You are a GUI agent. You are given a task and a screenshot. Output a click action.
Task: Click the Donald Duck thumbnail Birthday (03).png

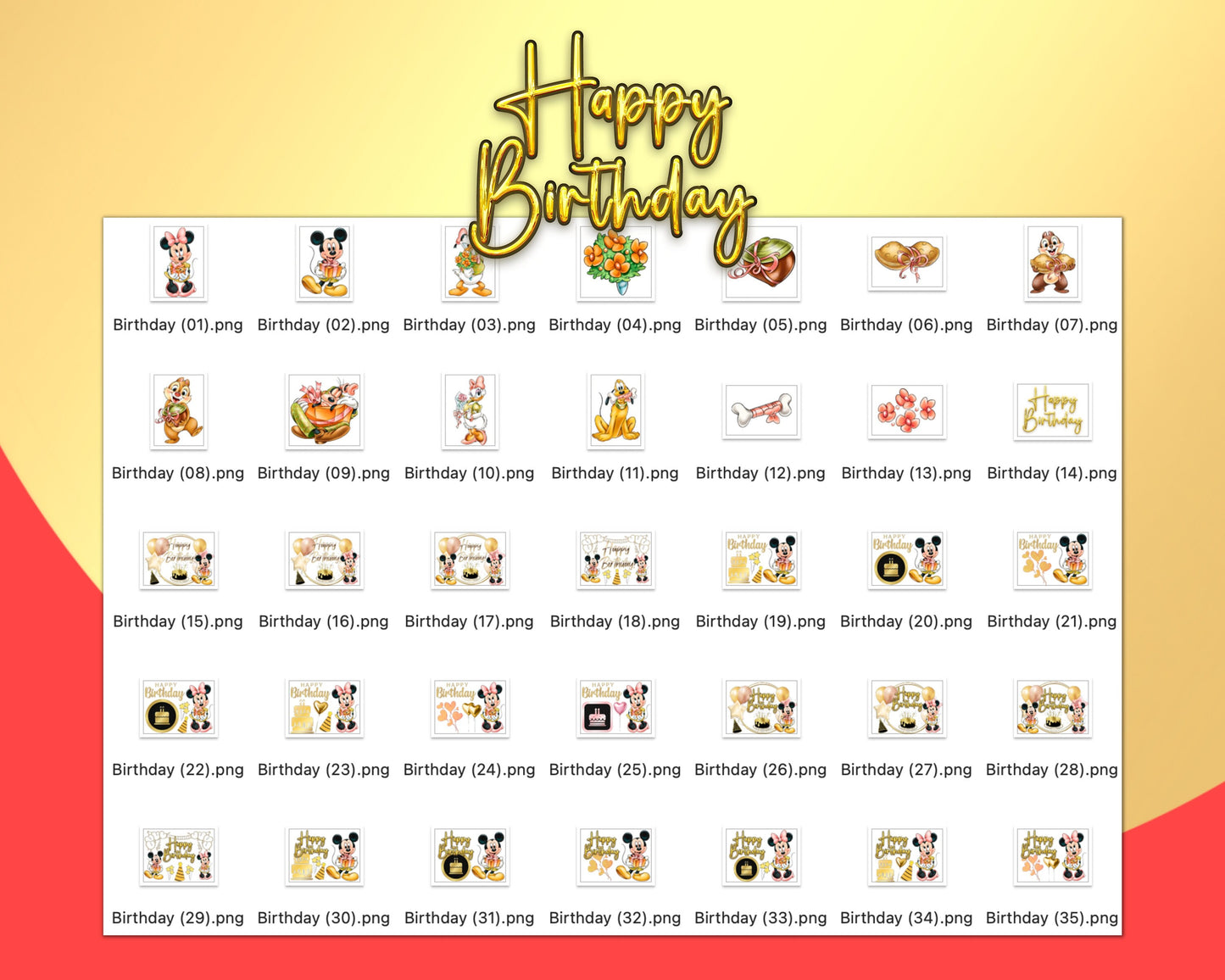pyautogui.click(x=469, y=263)
